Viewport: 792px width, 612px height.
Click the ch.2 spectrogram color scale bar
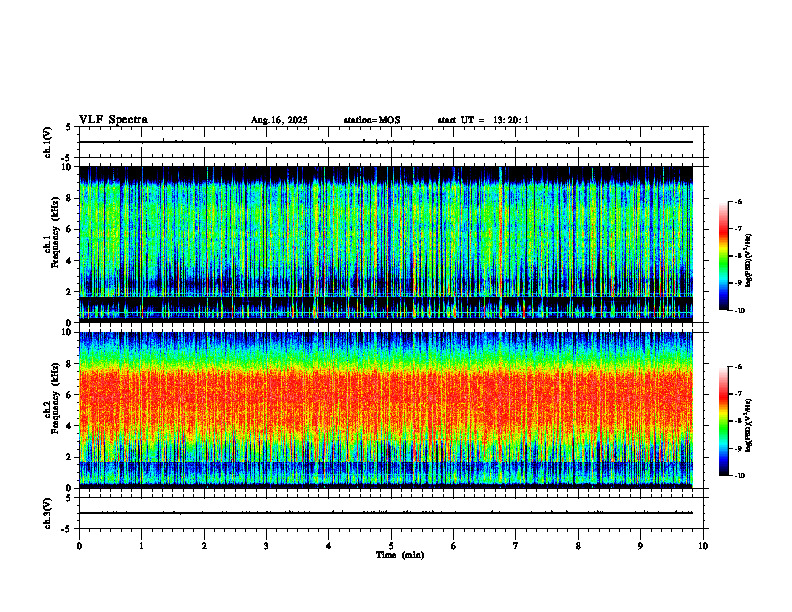[724, 421]
